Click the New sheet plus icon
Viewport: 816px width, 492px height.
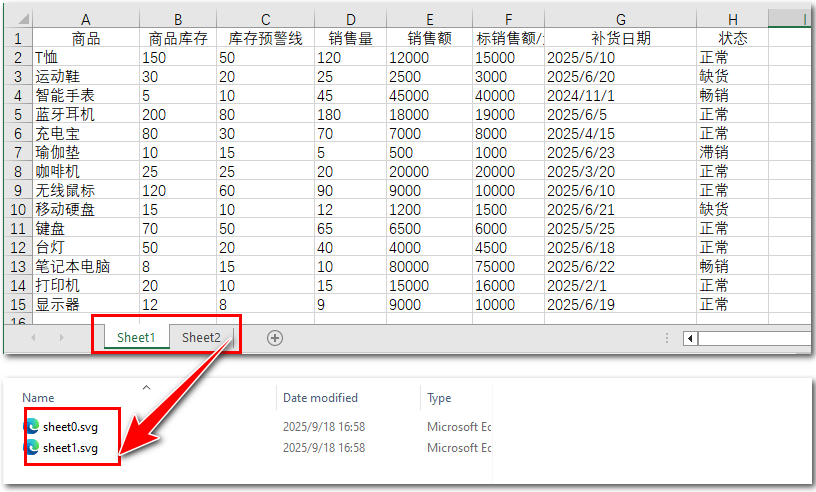point(275,338)
